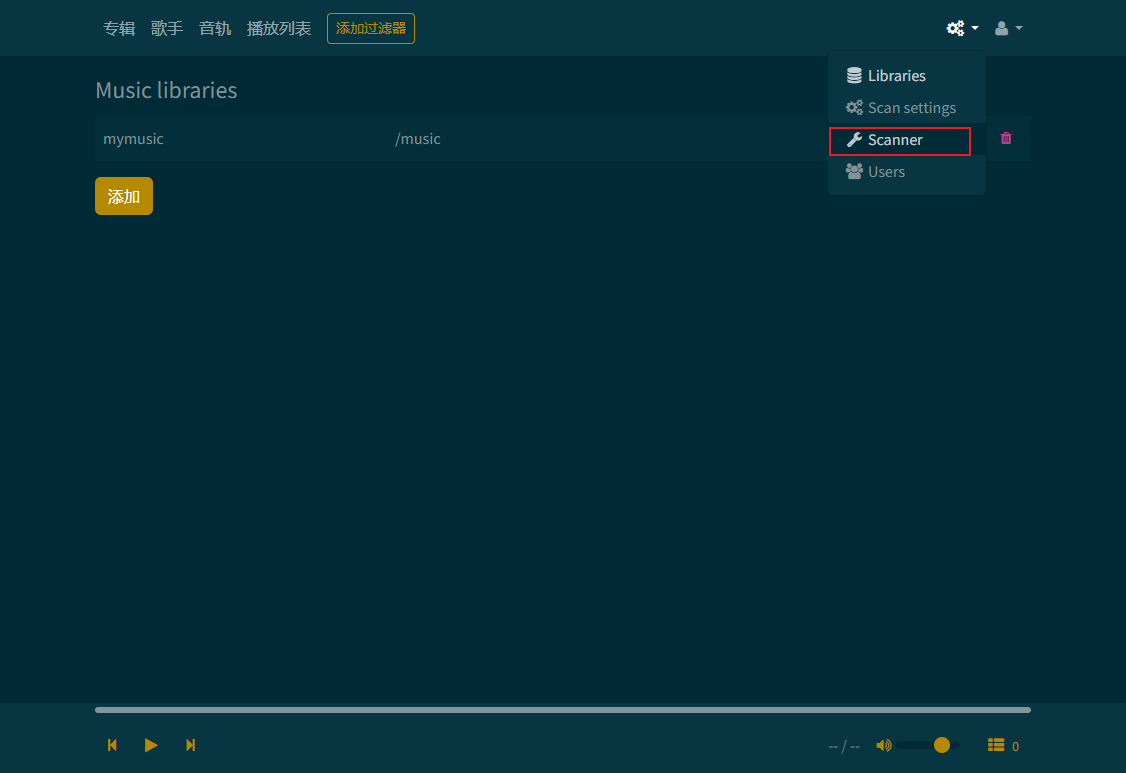Delete the mymusic library with the trash icon
1126x773 pixels.
pyautogui.click(x=1006, y=138)
